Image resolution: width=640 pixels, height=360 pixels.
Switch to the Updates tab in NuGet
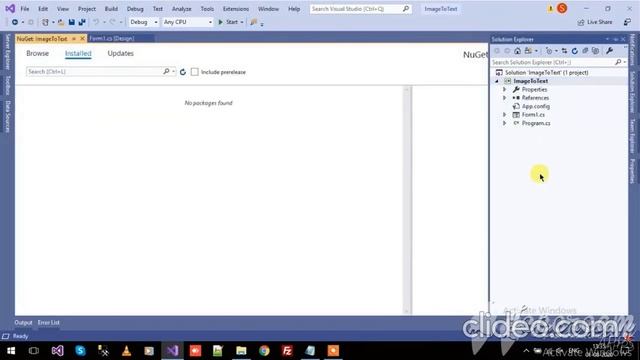point(120,53)
